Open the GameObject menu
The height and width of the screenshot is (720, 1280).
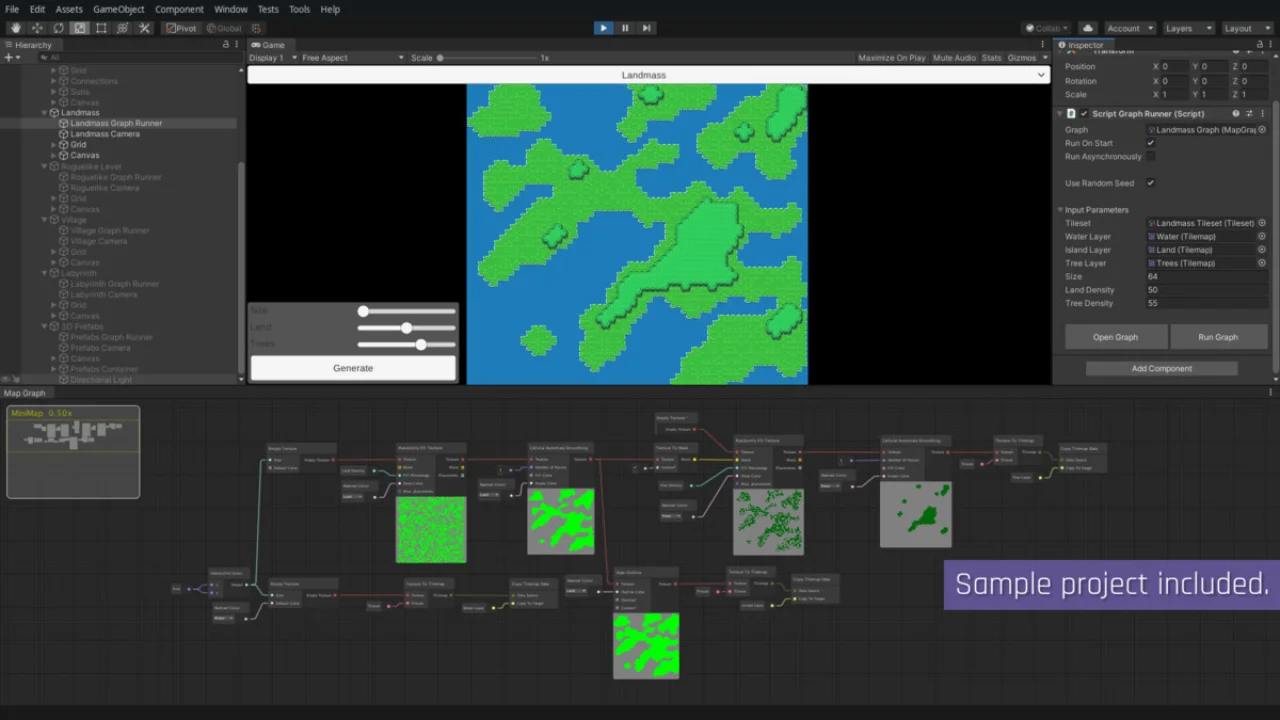tap(119, 9)
